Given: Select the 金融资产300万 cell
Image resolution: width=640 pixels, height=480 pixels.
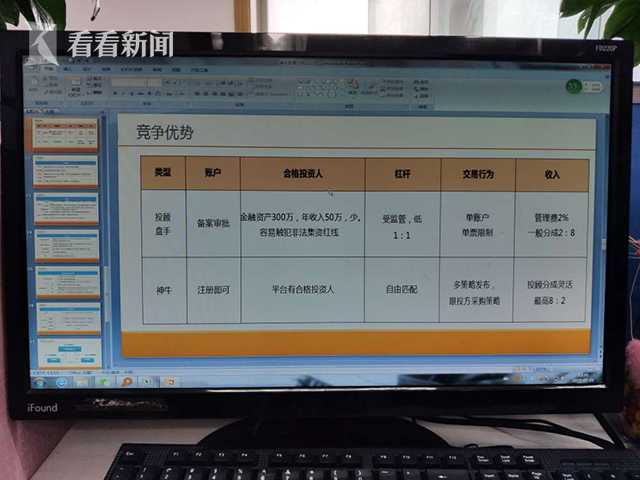Looking at the screenshot, I should tap(303, 224).
